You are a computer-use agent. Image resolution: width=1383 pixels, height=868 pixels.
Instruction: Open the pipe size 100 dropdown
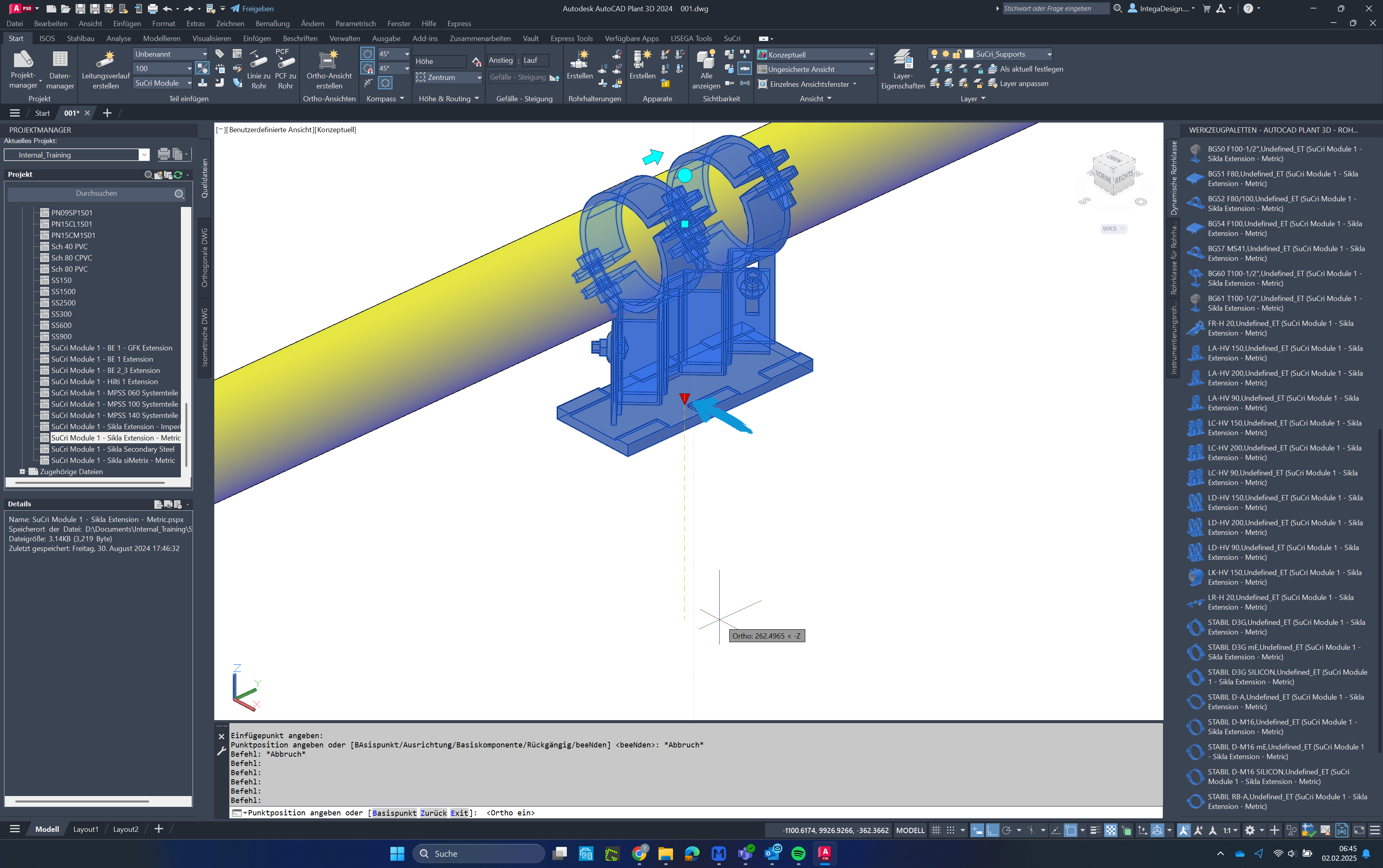pyautogui.click(x=163, y=68)
